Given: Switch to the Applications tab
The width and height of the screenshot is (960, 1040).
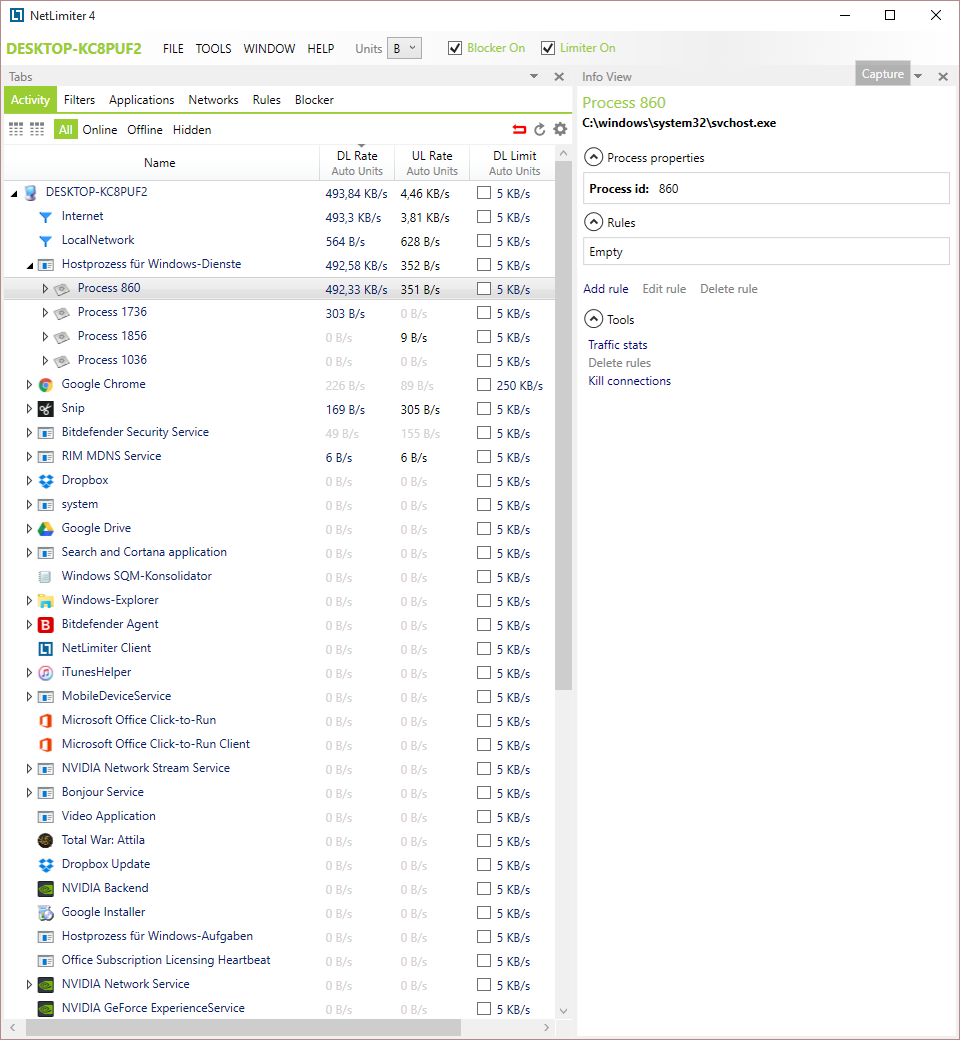Looking at the screenshot, I should pyautogui.click(x=142, y=100).
